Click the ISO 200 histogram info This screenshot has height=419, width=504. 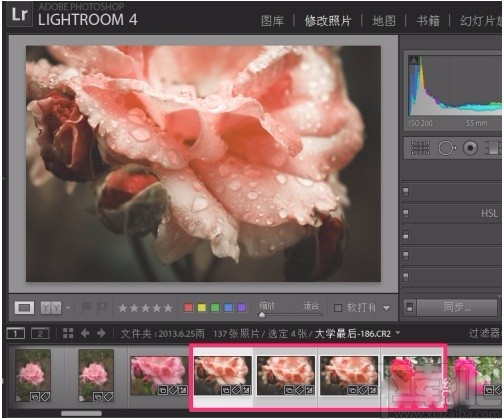pyautogui.click(x=421, y=123)
